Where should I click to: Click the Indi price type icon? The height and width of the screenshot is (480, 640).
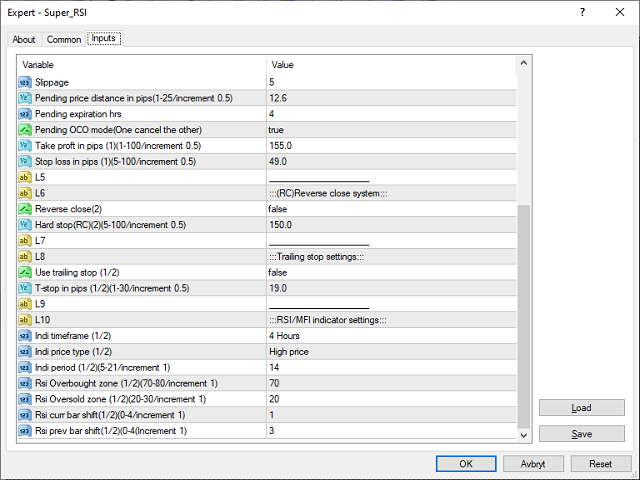(x=25, y=352)
